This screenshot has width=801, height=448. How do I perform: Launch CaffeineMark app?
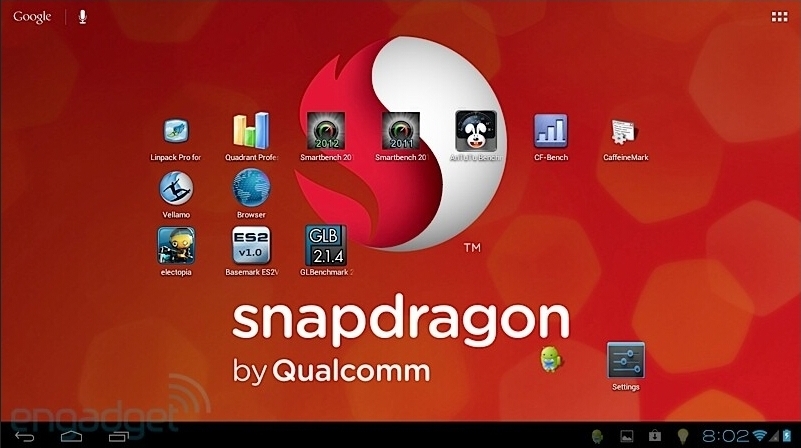point(625,132)
